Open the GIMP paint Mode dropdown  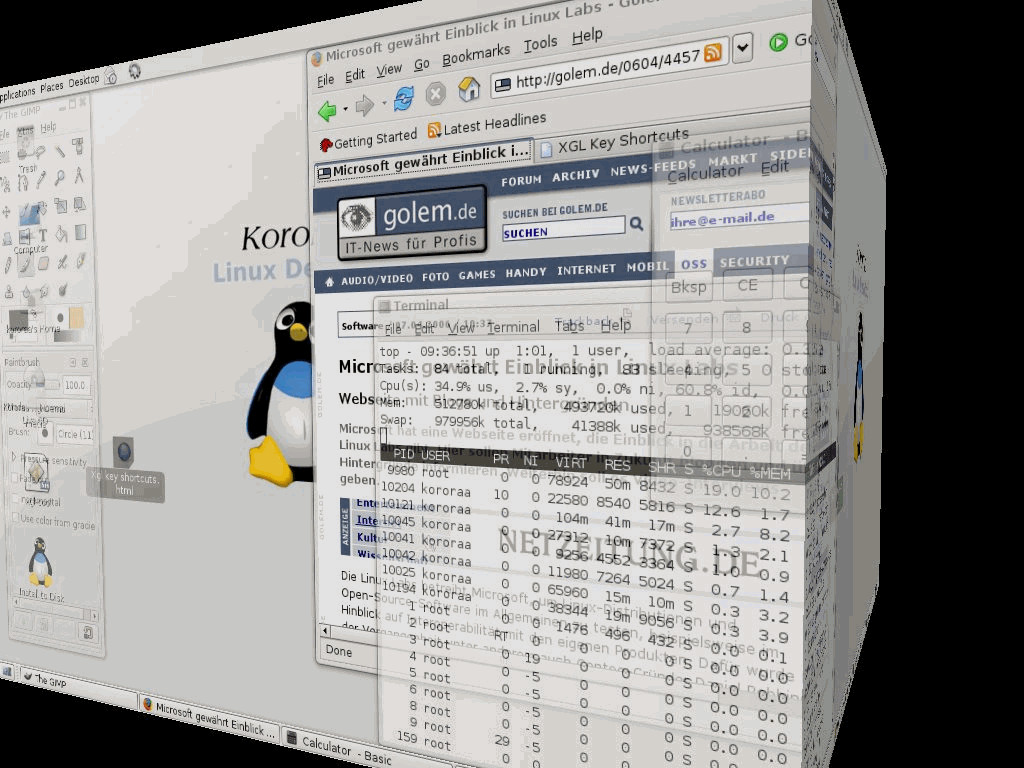pyautogui.click(x=63, y=409)
